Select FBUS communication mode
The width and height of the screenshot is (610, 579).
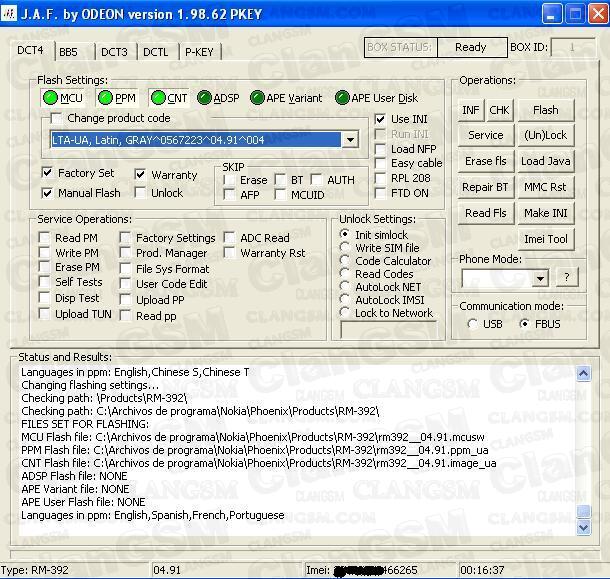coord(524,324)
